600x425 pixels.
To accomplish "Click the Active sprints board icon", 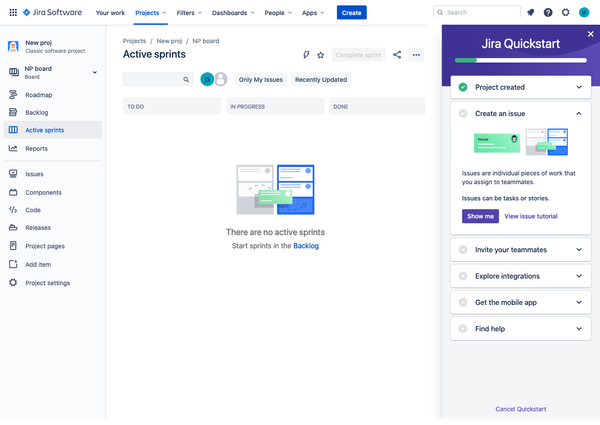I will point(13,130).
